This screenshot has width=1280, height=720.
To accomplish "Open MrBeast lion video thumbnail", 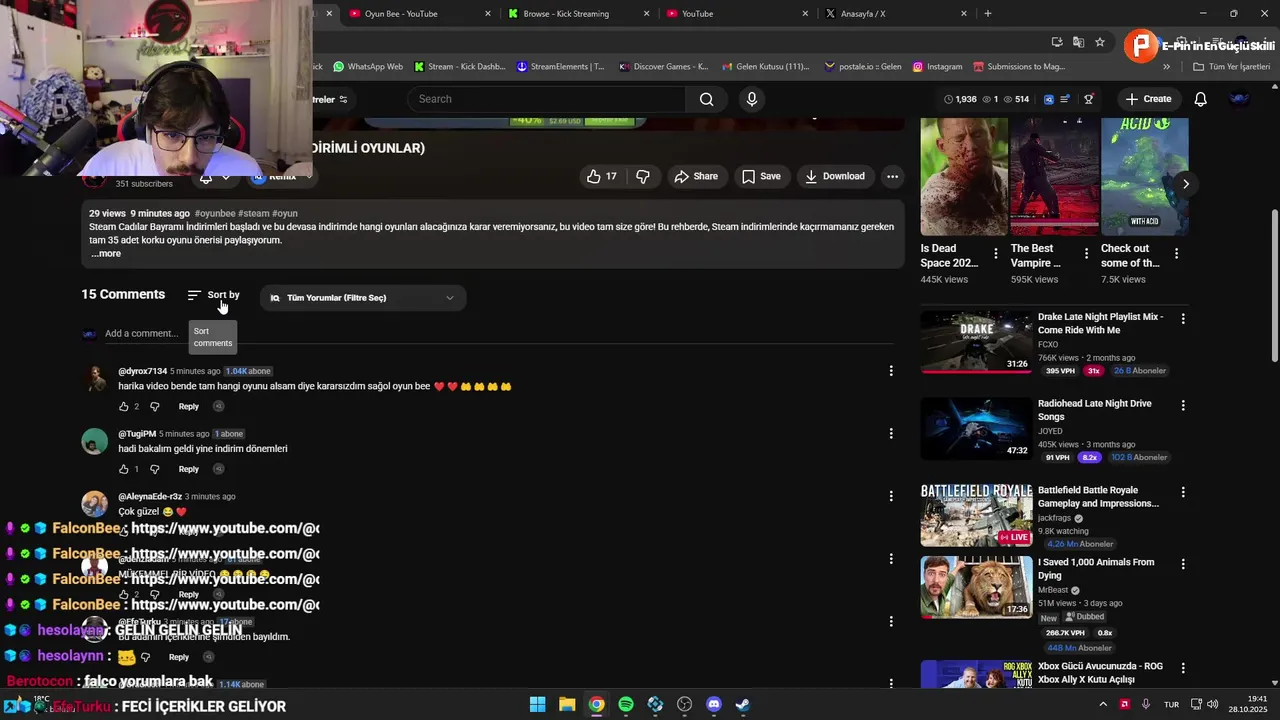I will [976, 587].
